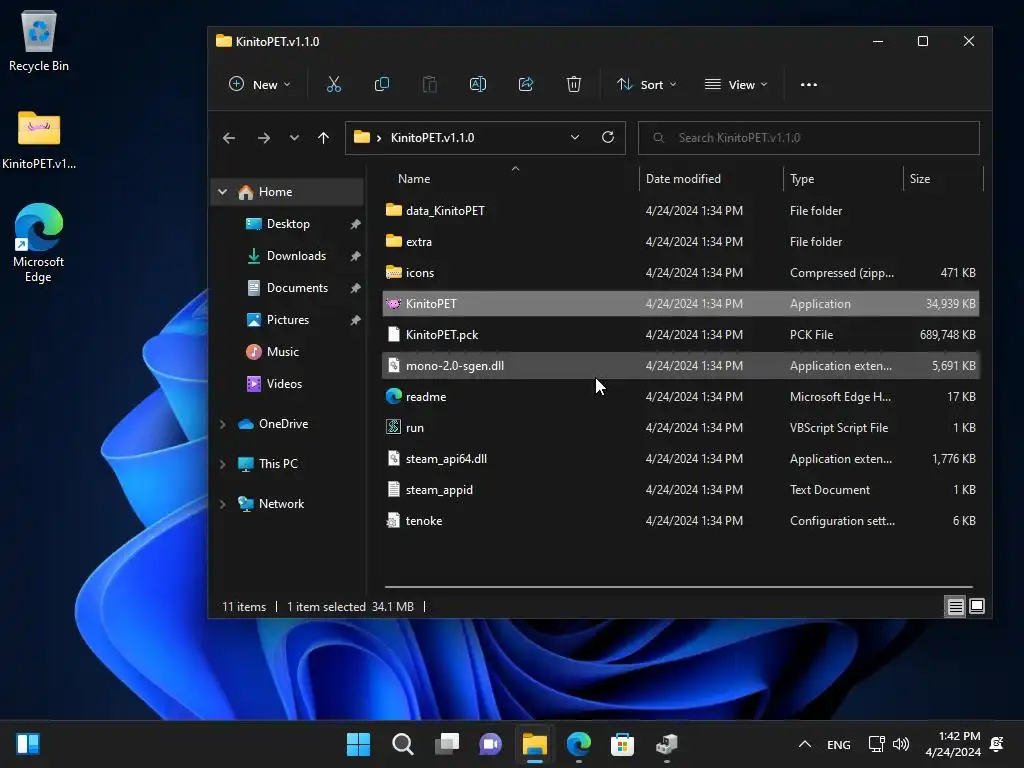
Task: Open Documents in quick access
Action: point(288,288)
